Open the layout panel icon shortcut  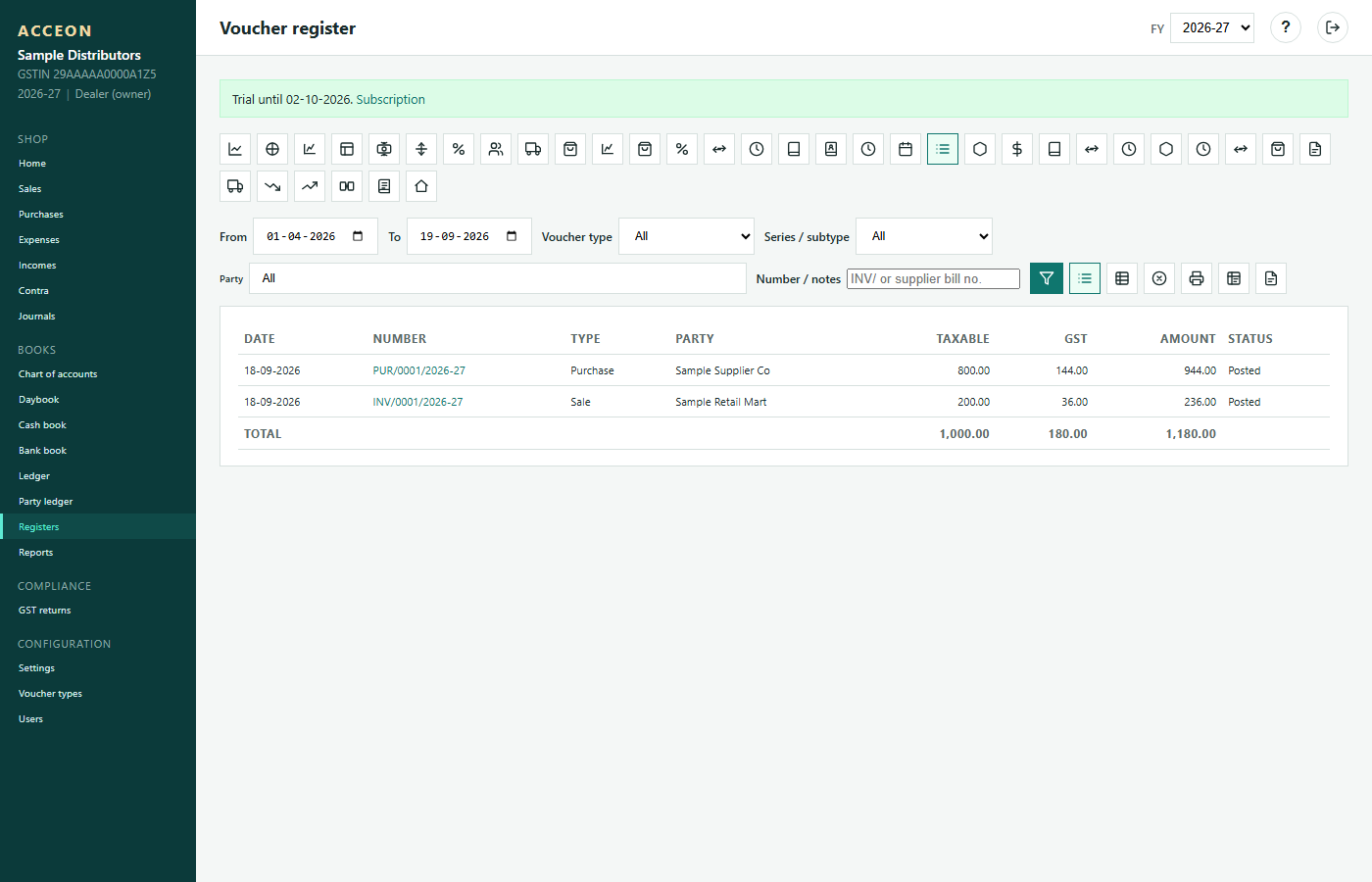[347, 149]
